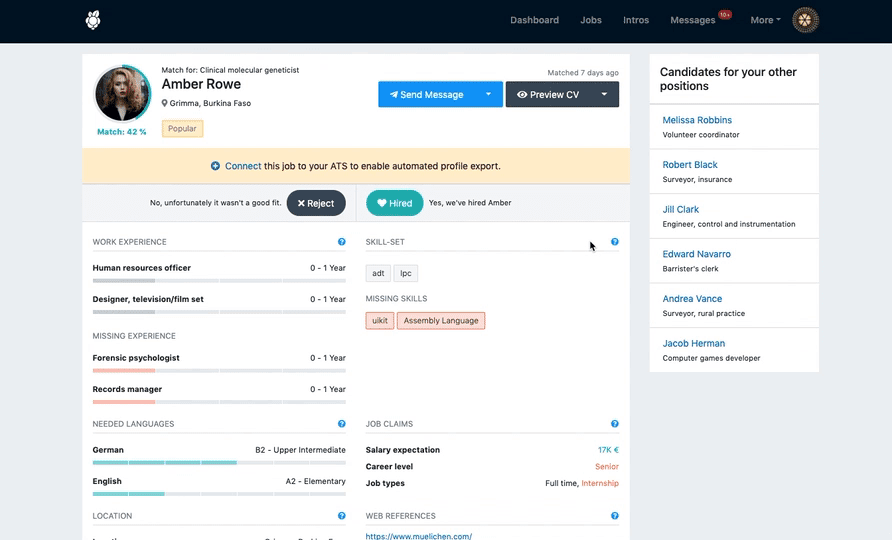Click the Match: 42 % label

122,131
